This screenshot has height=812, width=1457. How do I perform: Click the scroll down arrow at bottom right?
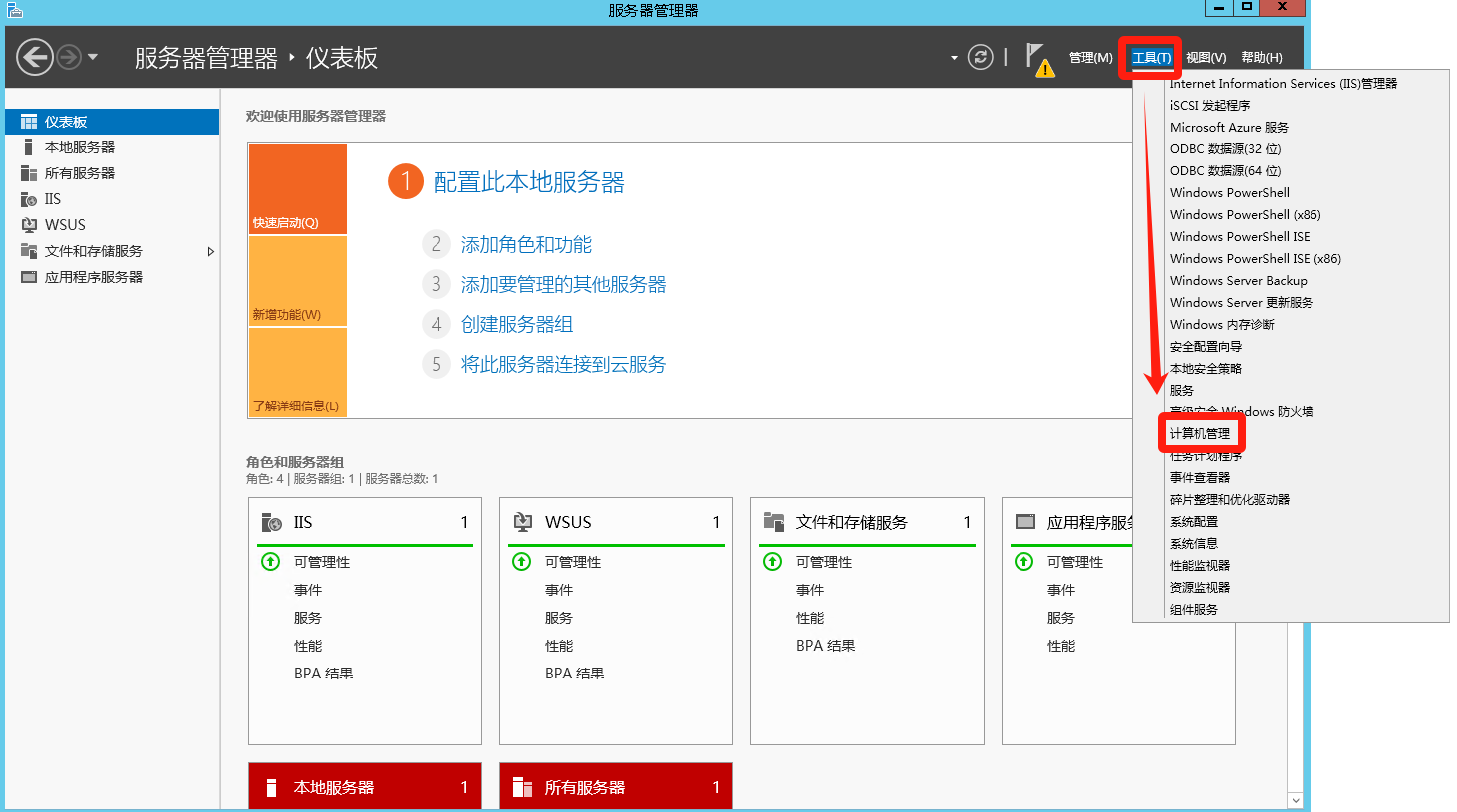coord(1295,800)
